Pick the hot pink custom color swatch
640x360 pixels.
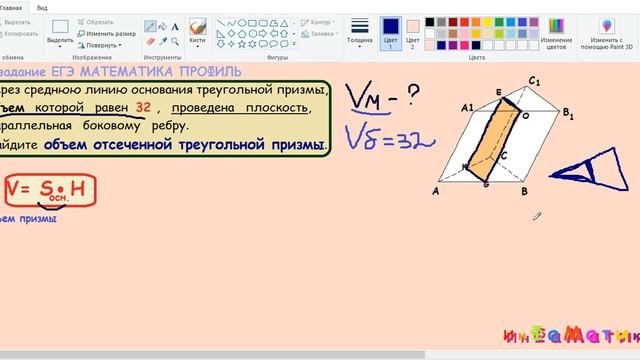point(464,45)
